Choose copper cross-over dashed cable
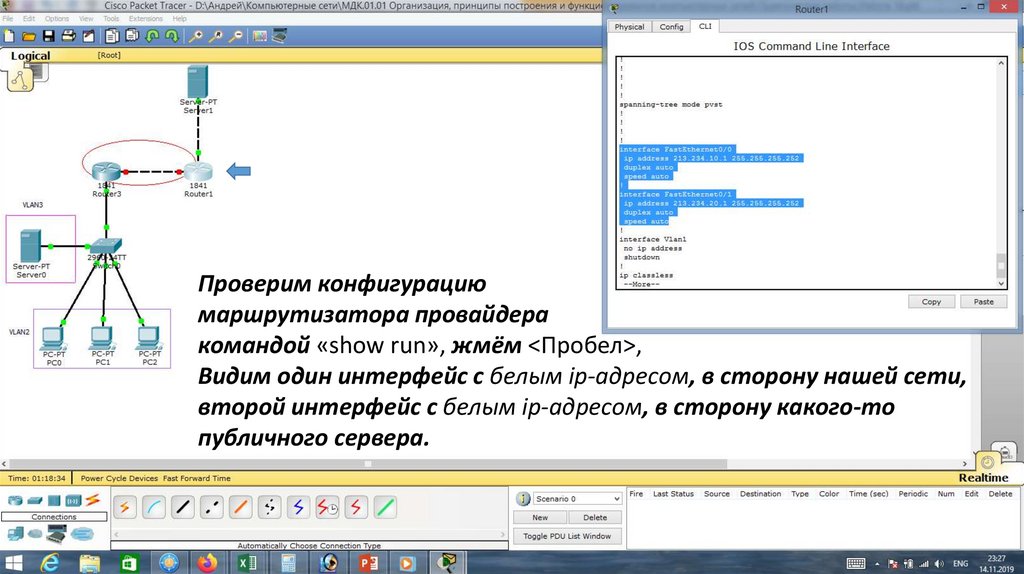The image size is (1024, 574). (212, 507)
